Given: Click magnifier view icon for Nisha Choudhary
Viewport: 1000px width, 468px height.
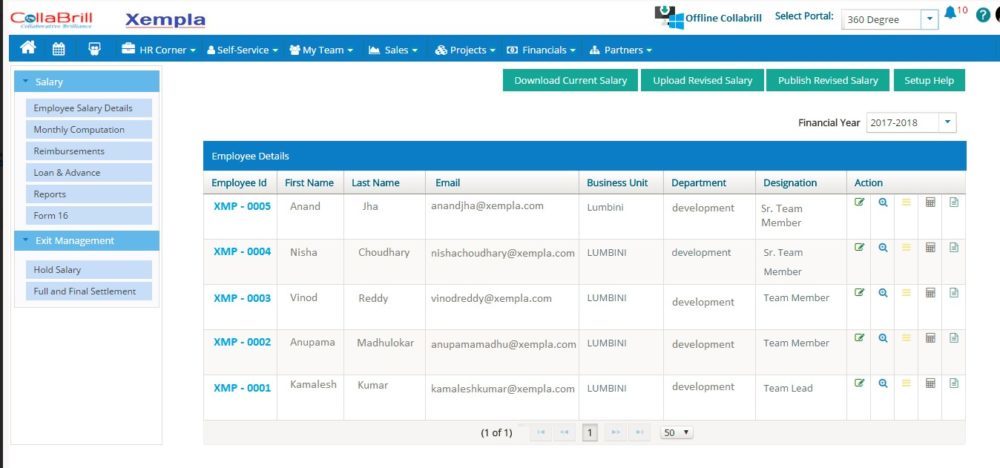Looking at the screenshot, I should coord(883,247).
